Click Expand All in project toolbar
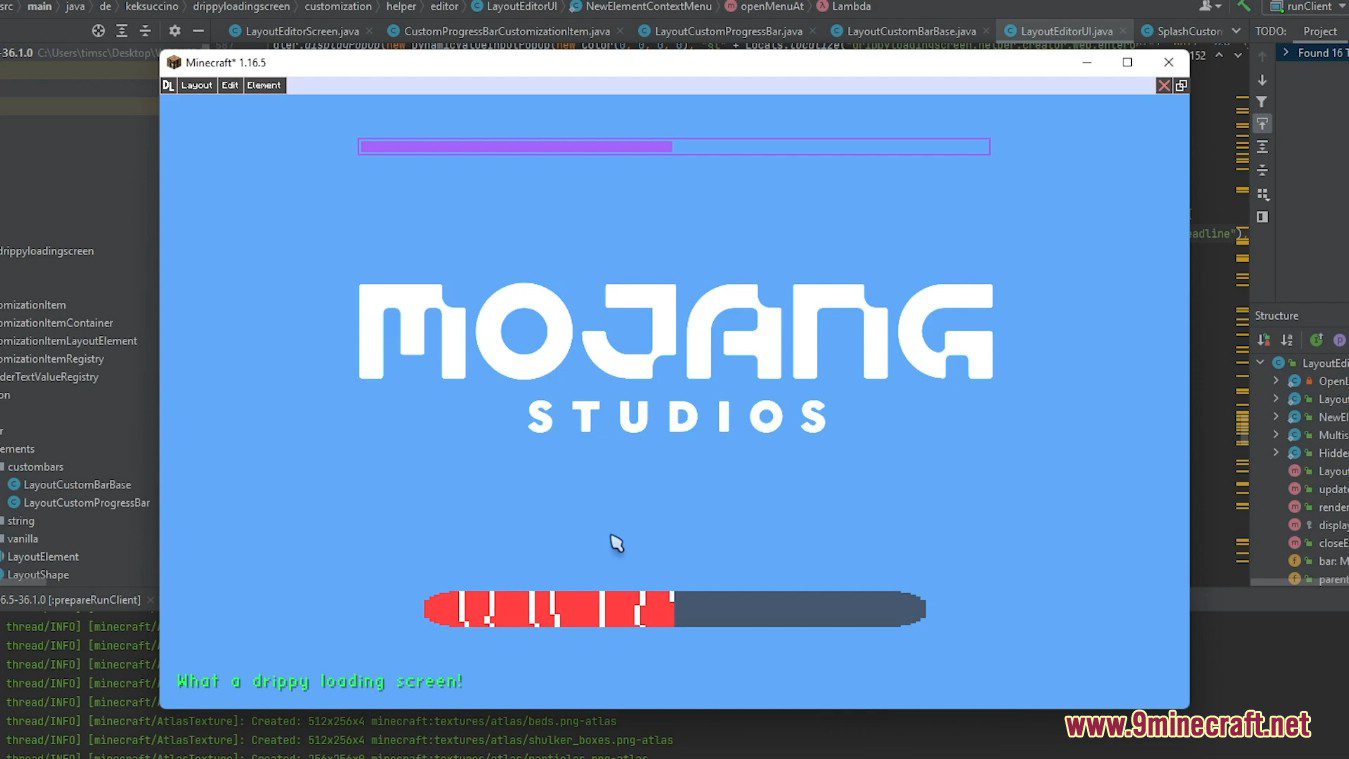 pos(122,31)
